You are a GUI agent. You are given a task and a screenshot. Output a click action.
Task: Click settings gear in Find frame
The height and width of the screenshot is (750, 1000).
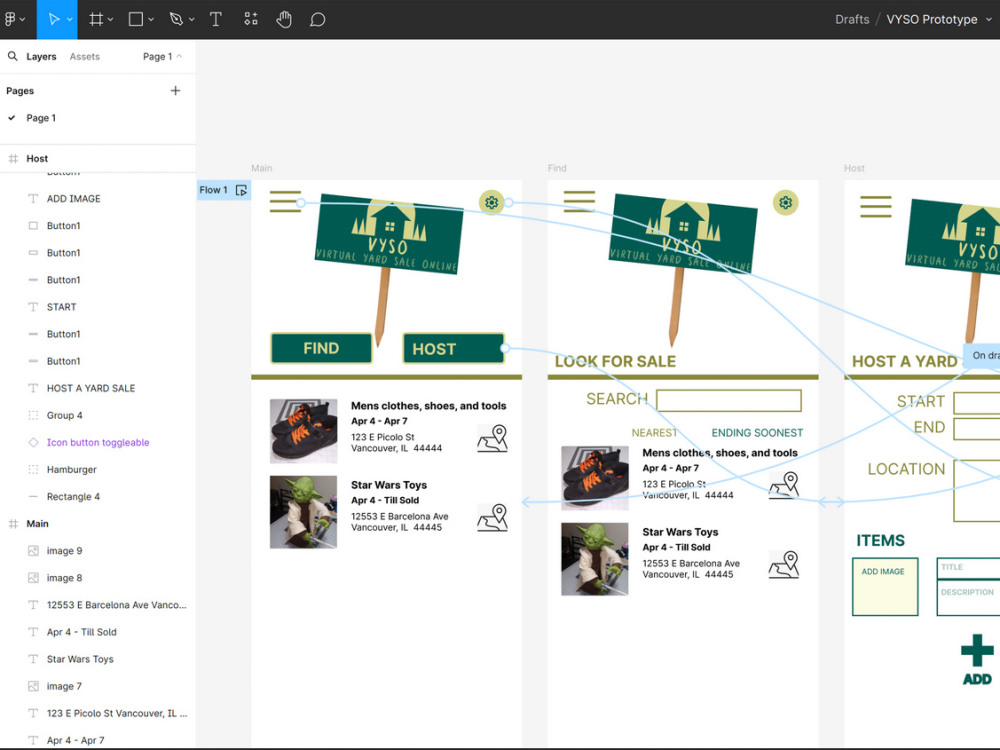(785, 203)
